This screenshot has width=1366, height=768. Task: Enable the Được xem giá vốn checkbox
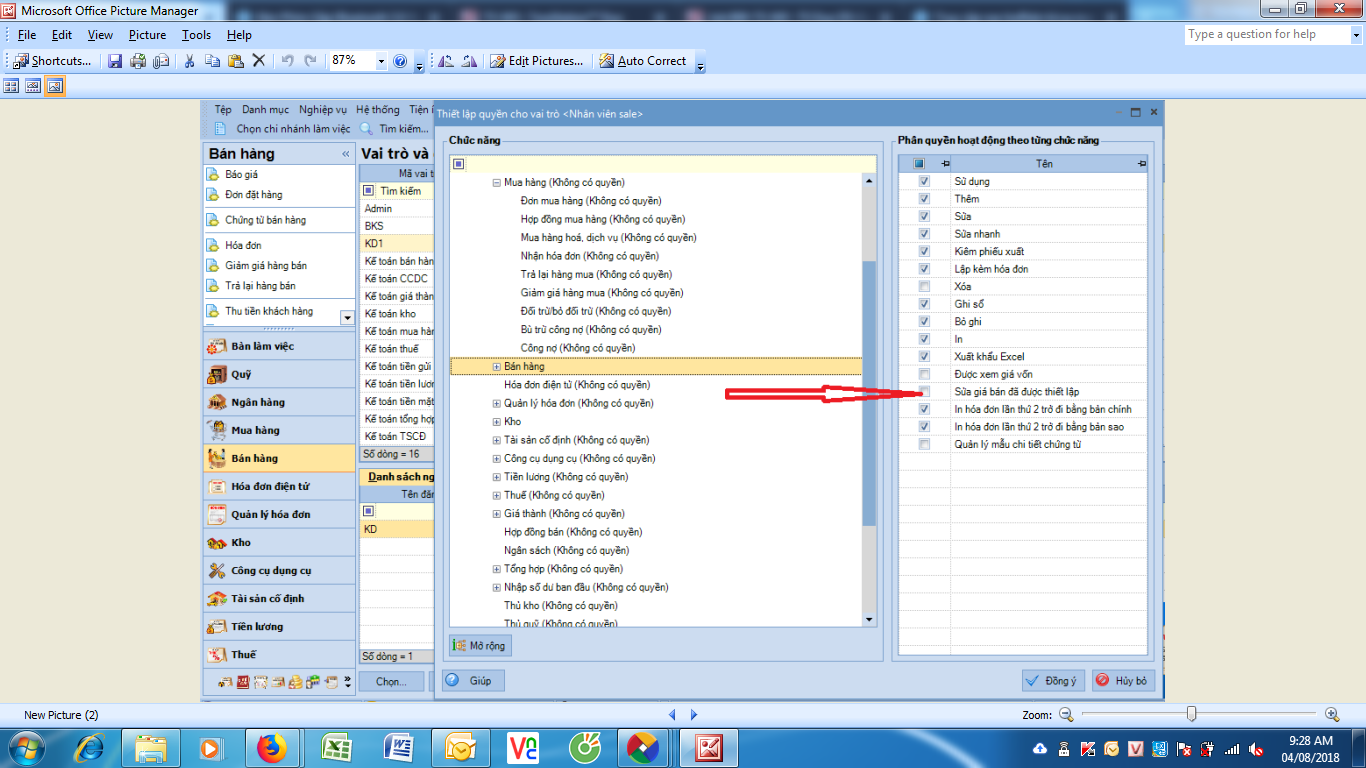(x=924, y=374)
